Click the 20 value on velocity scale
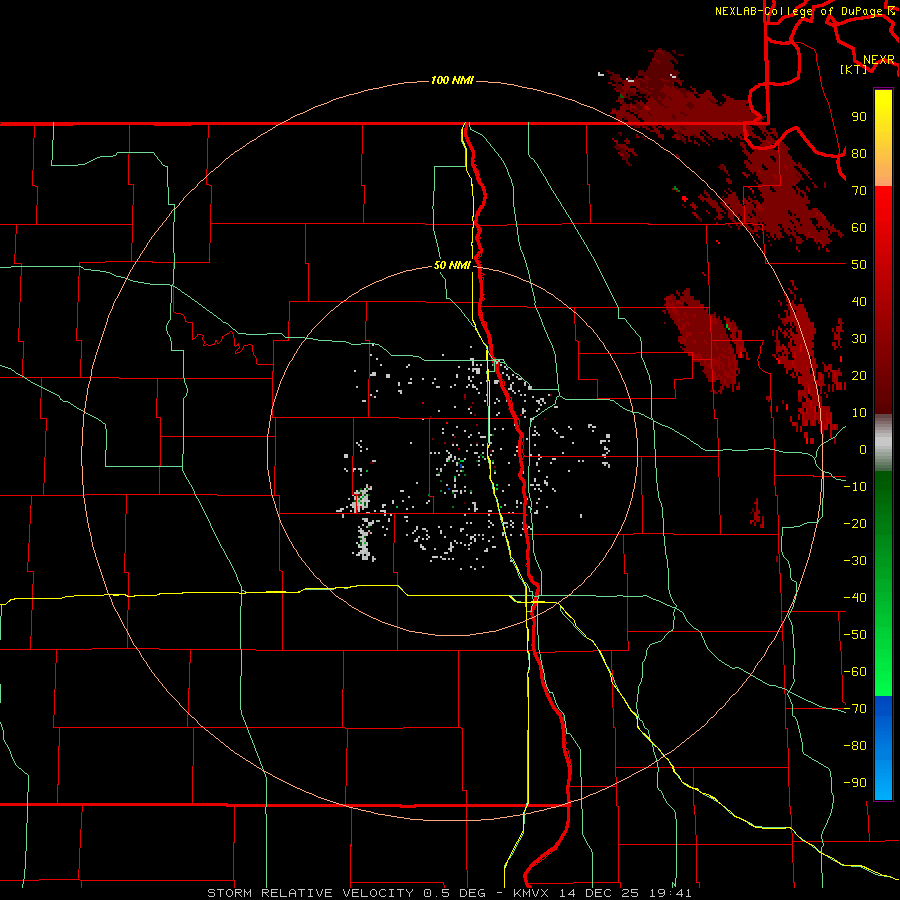Viewport: 900px width, 900px height. tap(859, 376)
